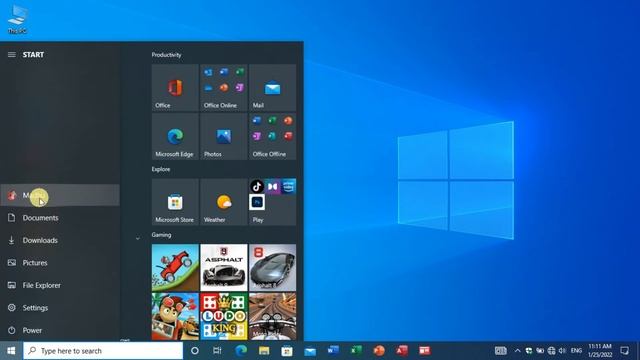Open the Office tile

[x=175, y=87]
